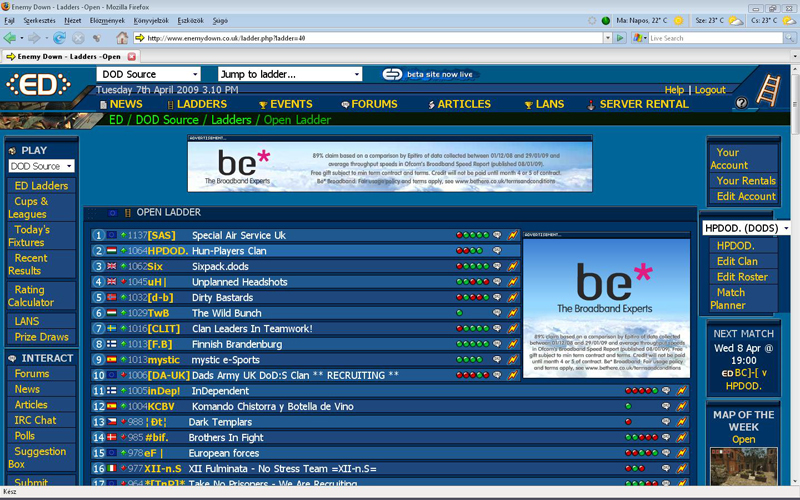Click the URL address bar
Viewport: 800px width, 500px height.
374,38
